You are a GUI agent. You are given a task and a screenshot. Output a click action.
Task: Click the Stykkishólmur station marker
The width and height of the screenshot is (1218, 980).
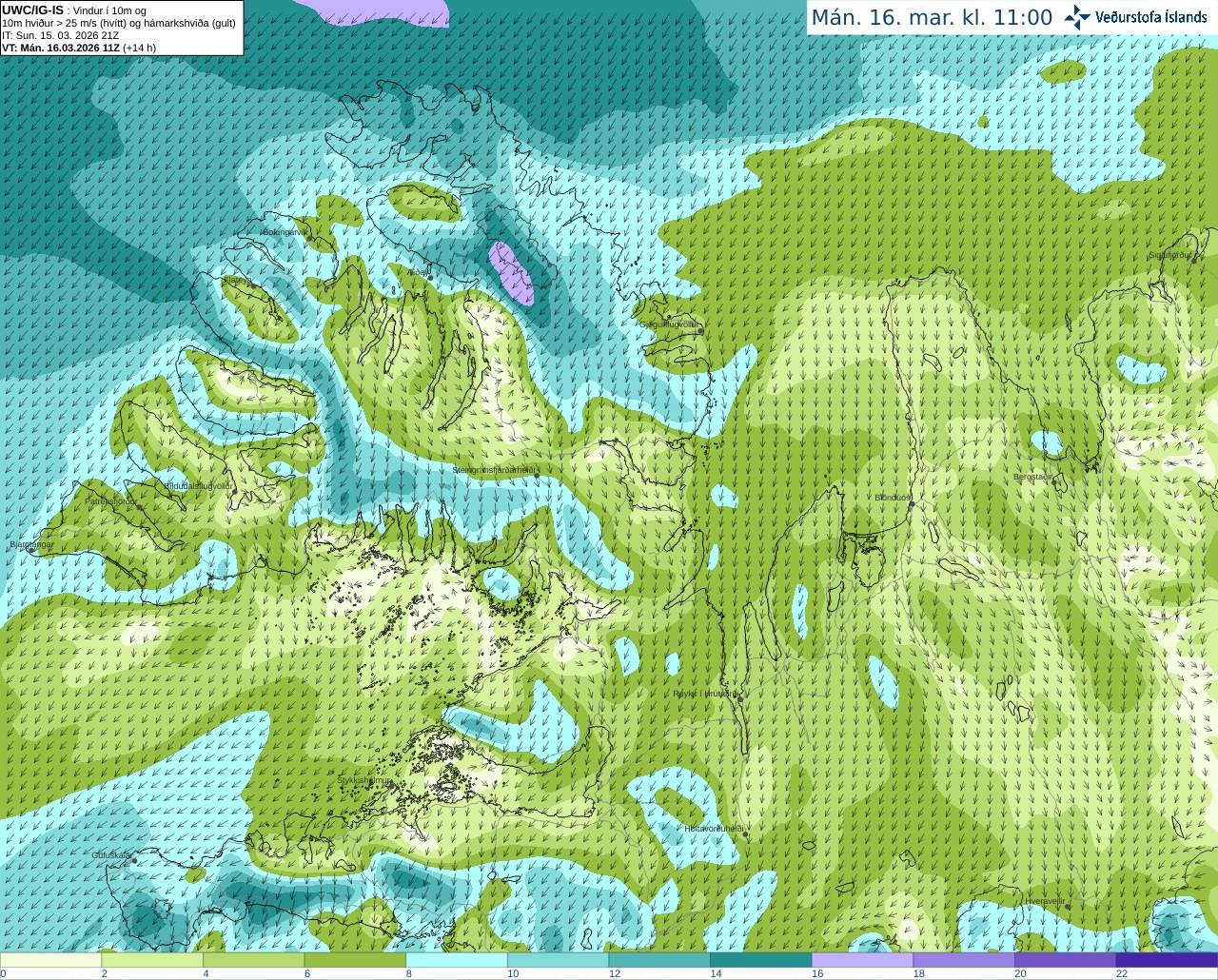(x=389, y=786)
